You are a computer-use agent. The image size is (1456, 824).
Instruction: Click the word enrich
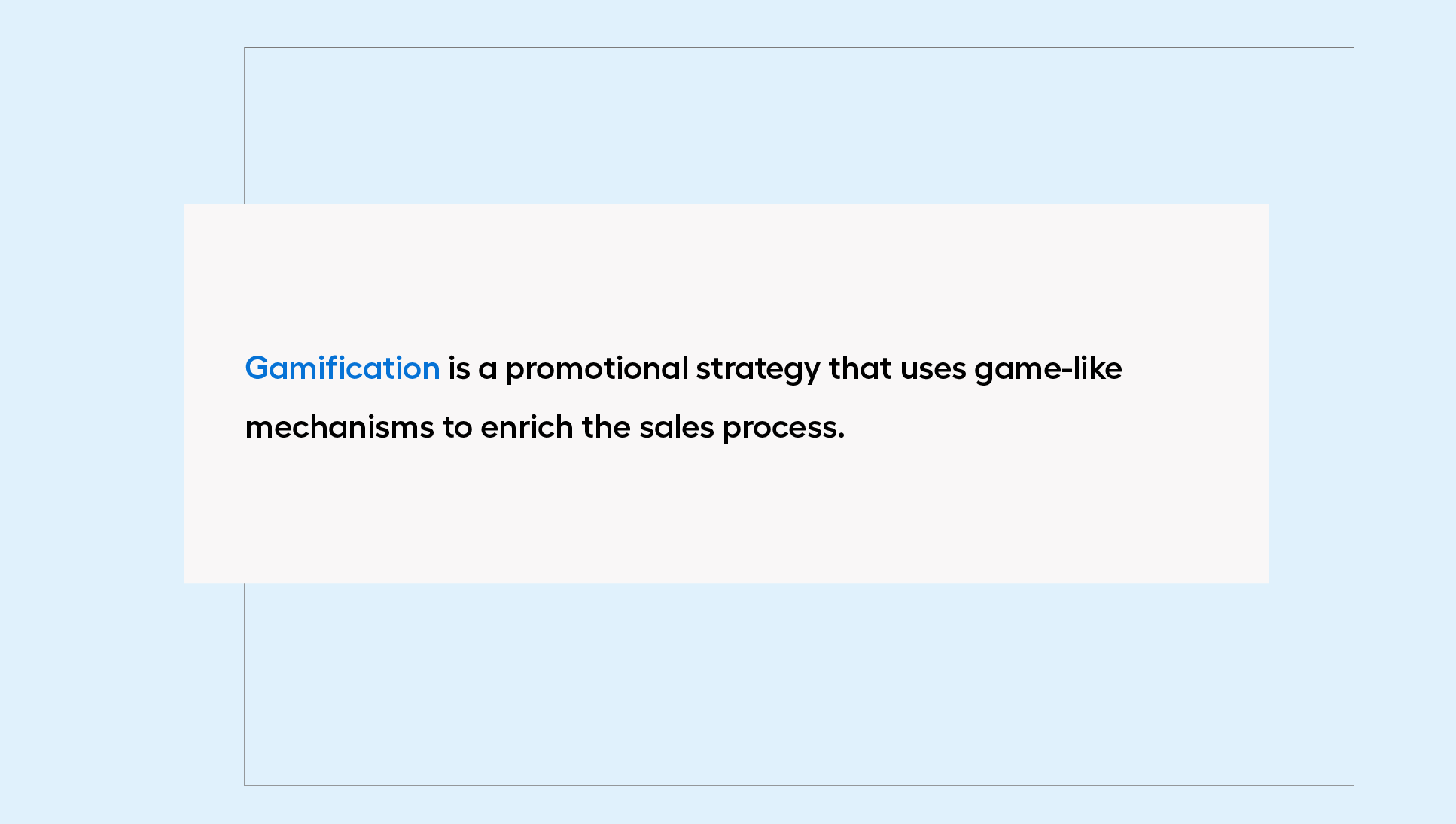(x=527, y=427)
